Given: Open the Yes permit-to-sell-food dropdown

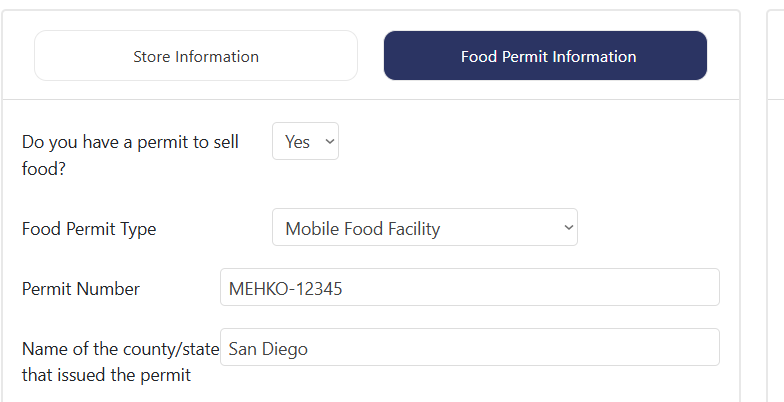Looking at the screenshot, I should click(305, 142).
